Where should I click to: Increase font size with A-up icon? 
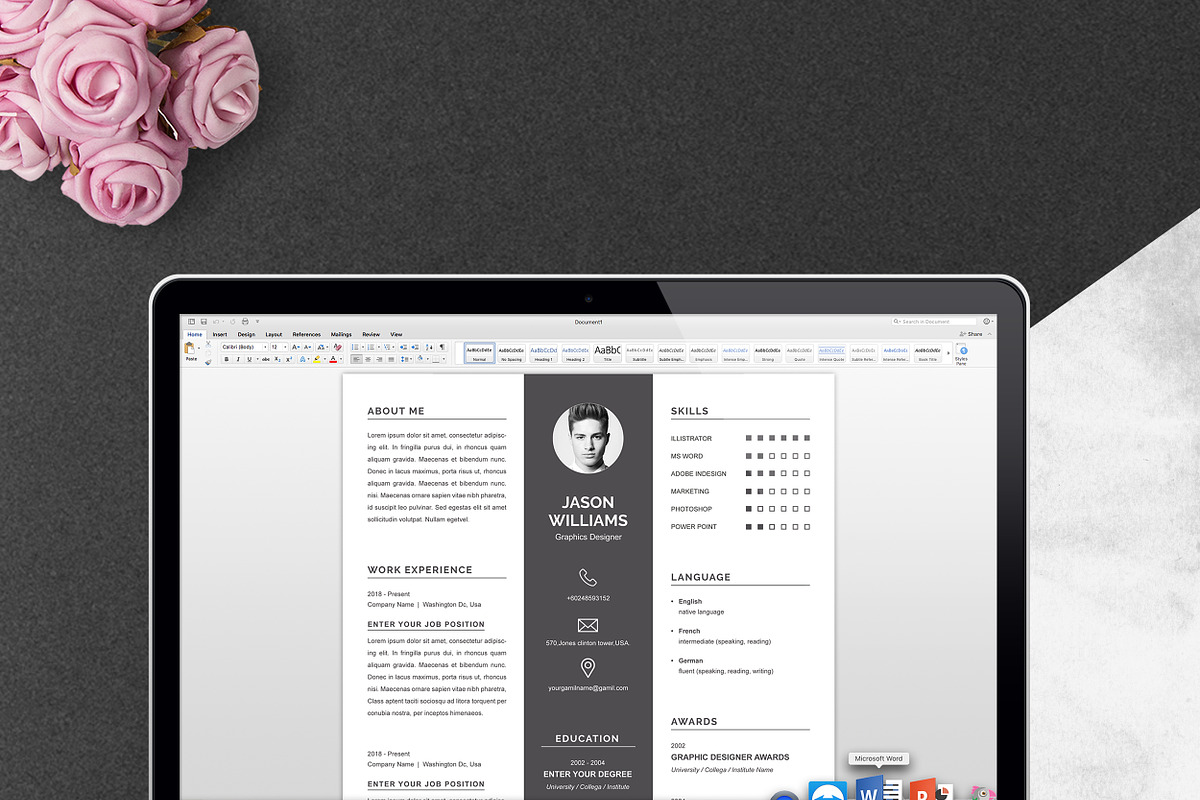click(295, 347)
